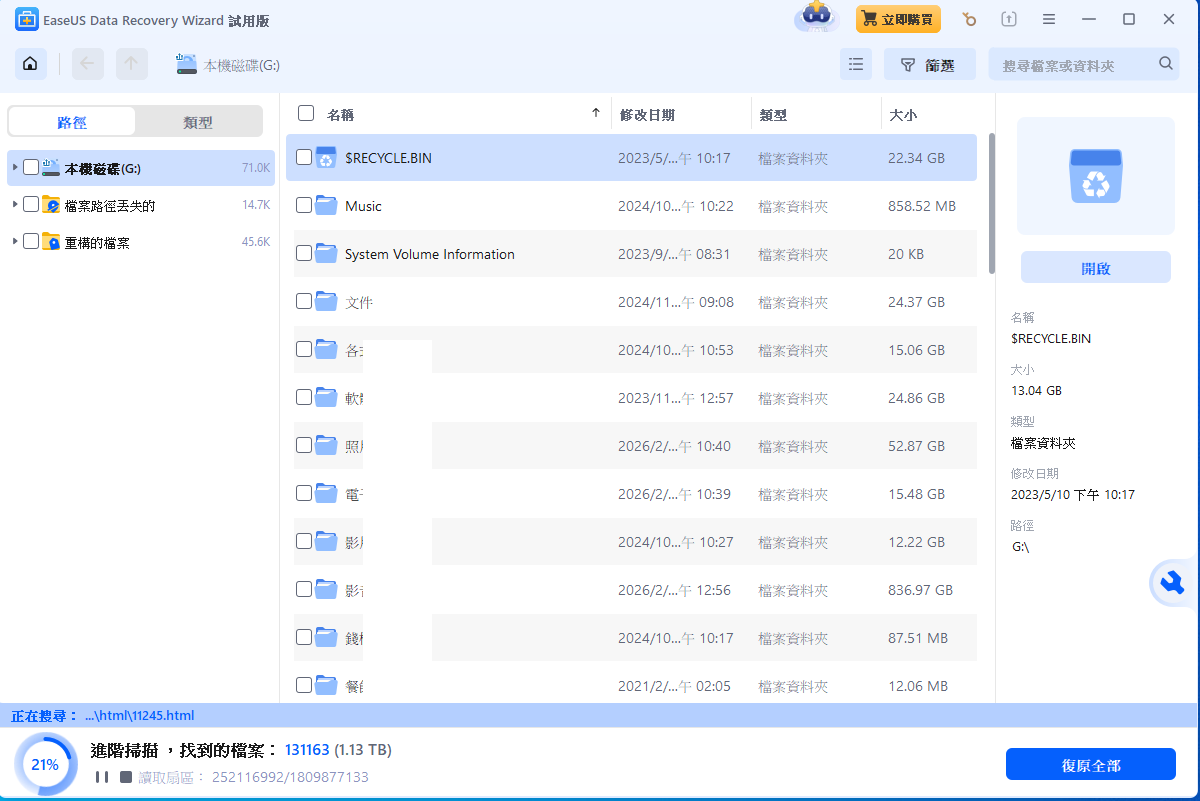Screen dimensions: 1200x801
Task: Open the file repair wrench tool on the right
Action: coord(1172,583)
